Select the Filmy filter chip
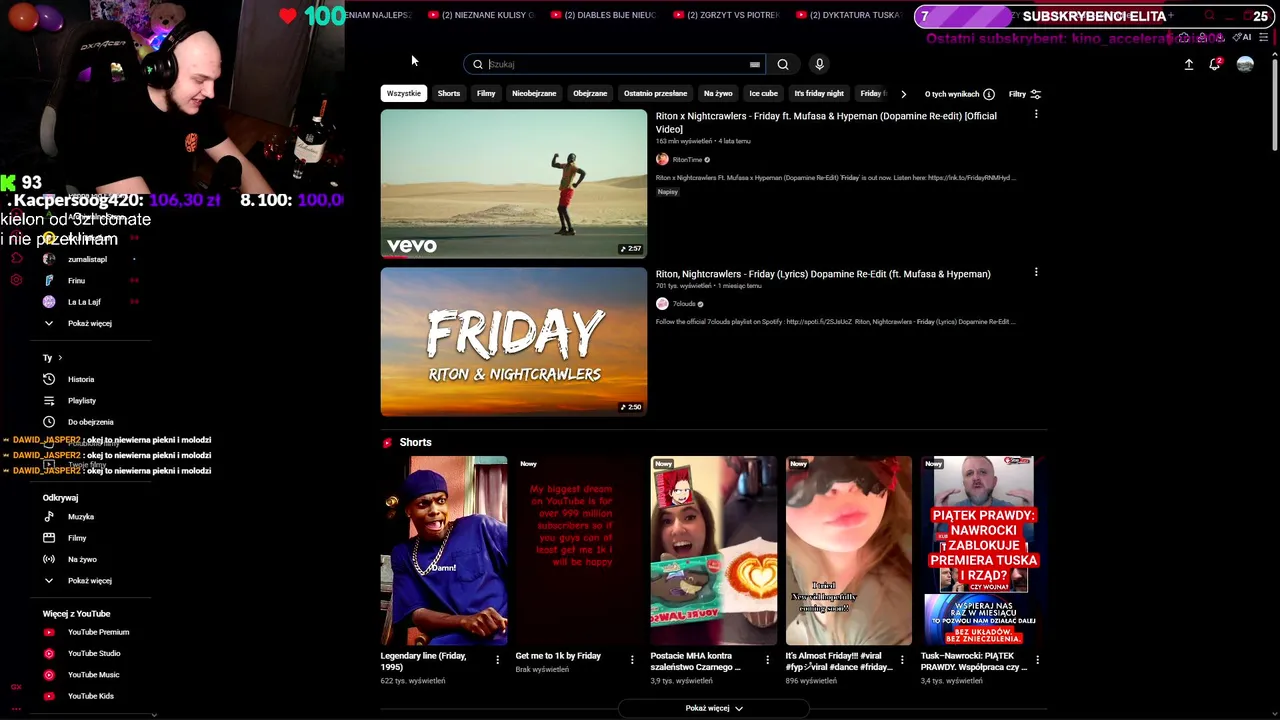Screen dimensions: 1280x720 click(x=486, y=93)
